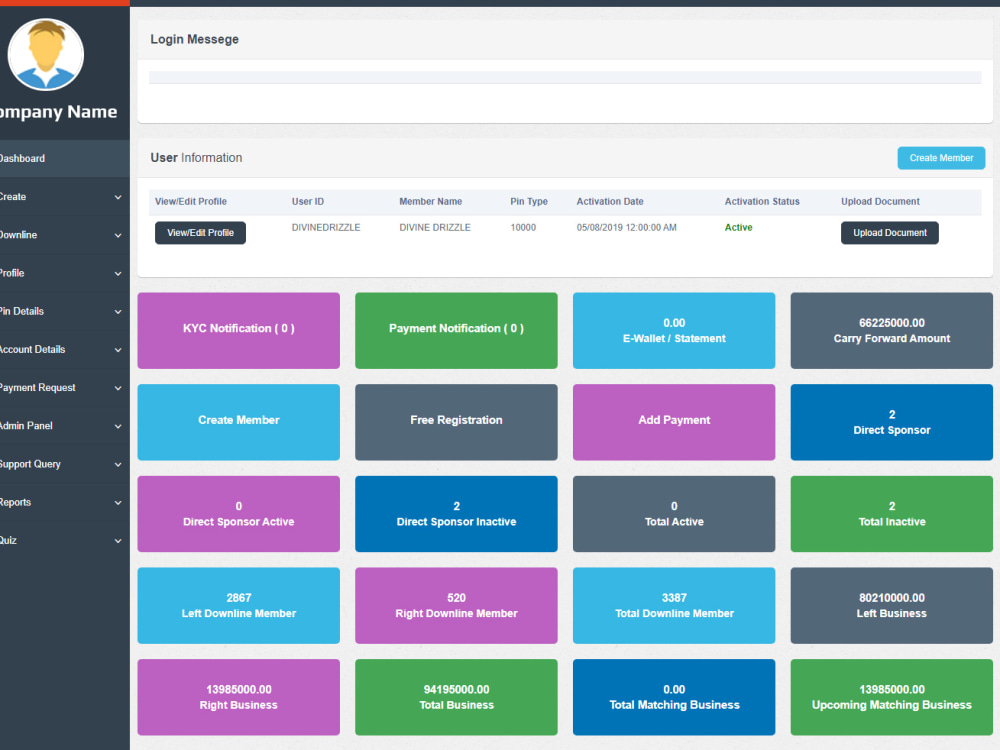Click the View/Edit Profile button
The image size is (1000, 750).
coord(200,233)
